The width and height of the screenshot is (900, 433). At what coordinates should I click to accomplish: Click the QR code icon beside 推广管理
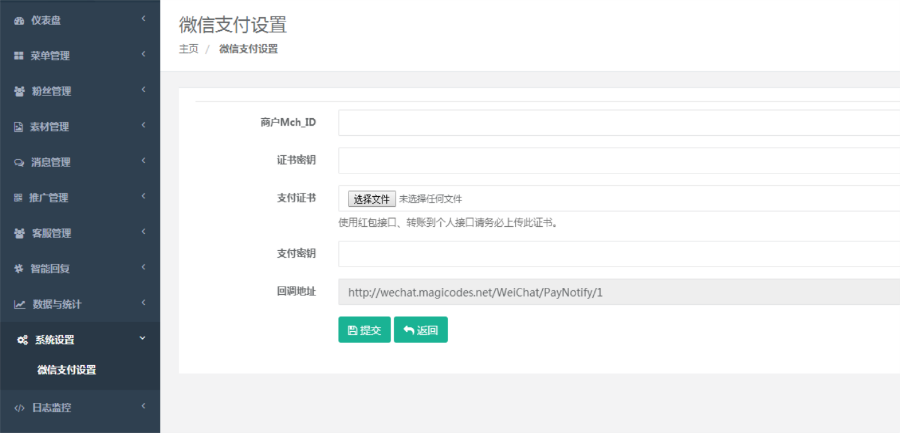pos(18,198)
